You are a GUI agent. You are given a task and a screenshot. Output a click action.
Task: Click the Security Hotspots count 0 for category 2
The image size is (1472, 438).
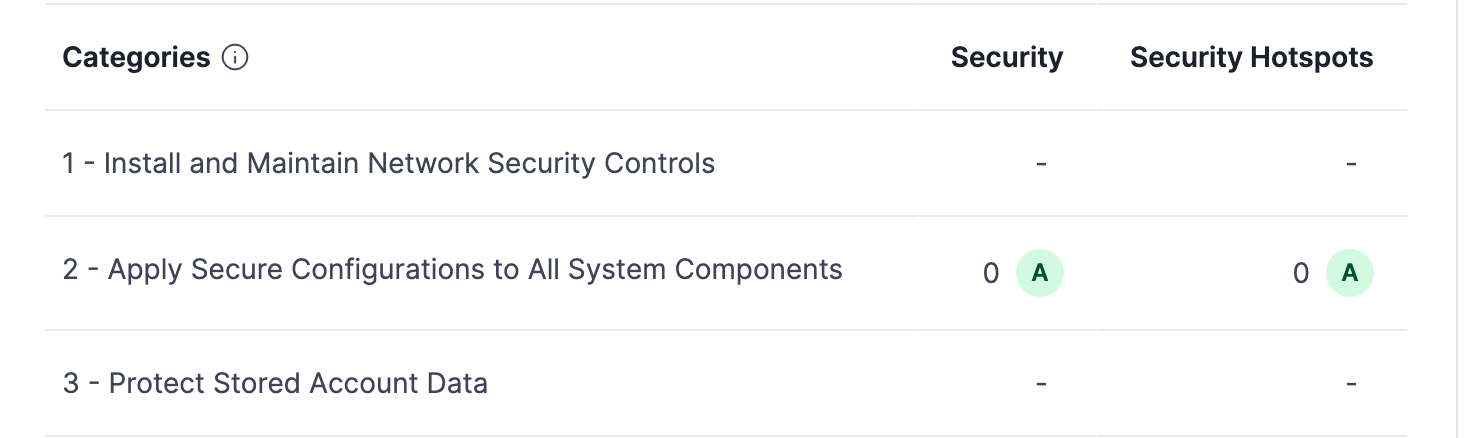click(x=1301, y=274)
